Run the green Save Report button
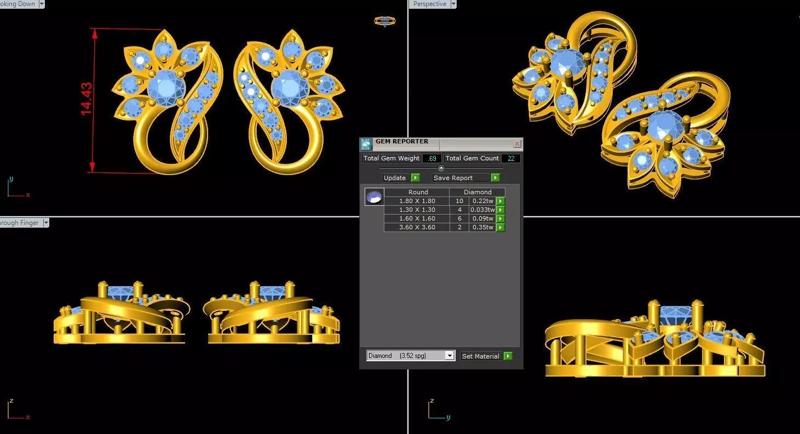 coord(495,177)
